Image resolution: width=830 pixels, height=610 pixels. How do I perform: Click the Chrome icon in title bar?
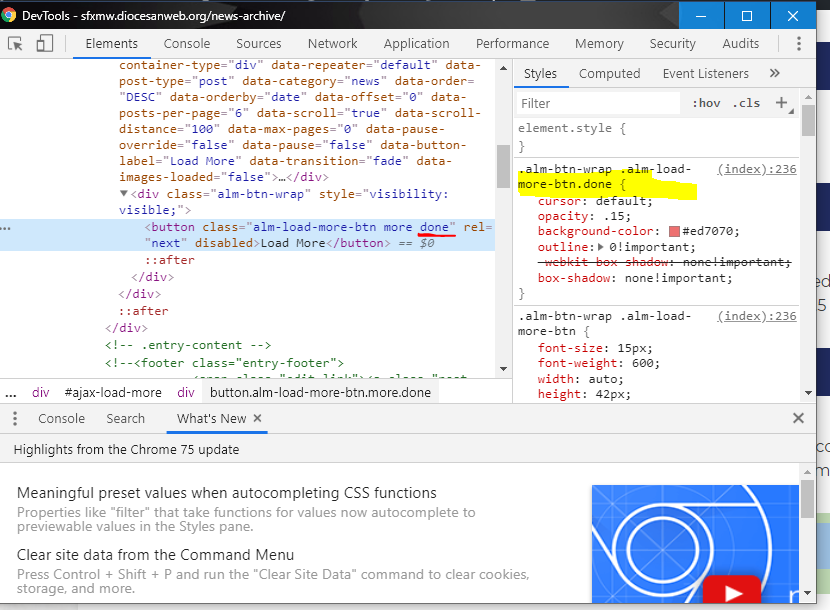[x=10, y=16]
